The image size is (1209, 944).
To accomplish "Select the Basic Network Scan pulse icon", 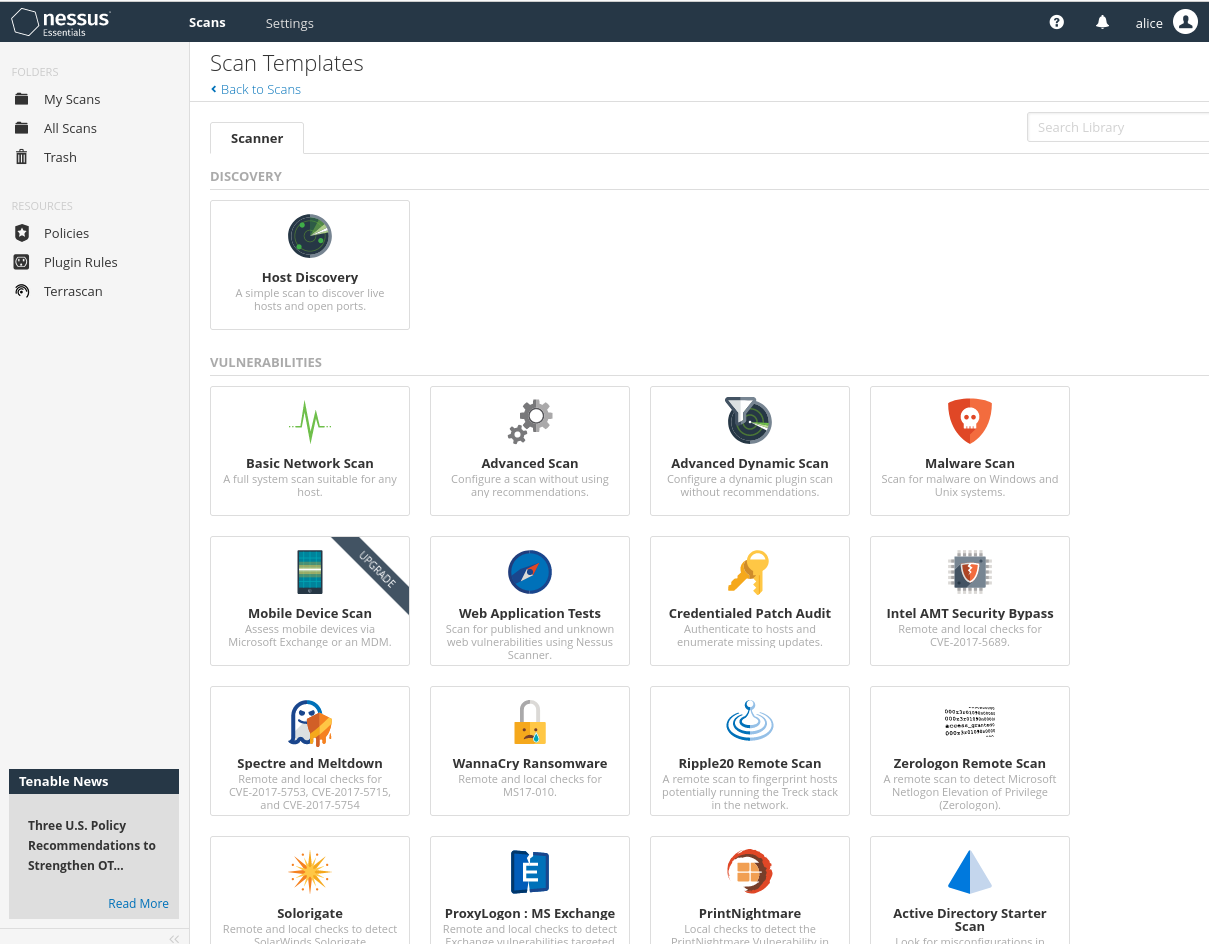I will (x=310, y=422).
